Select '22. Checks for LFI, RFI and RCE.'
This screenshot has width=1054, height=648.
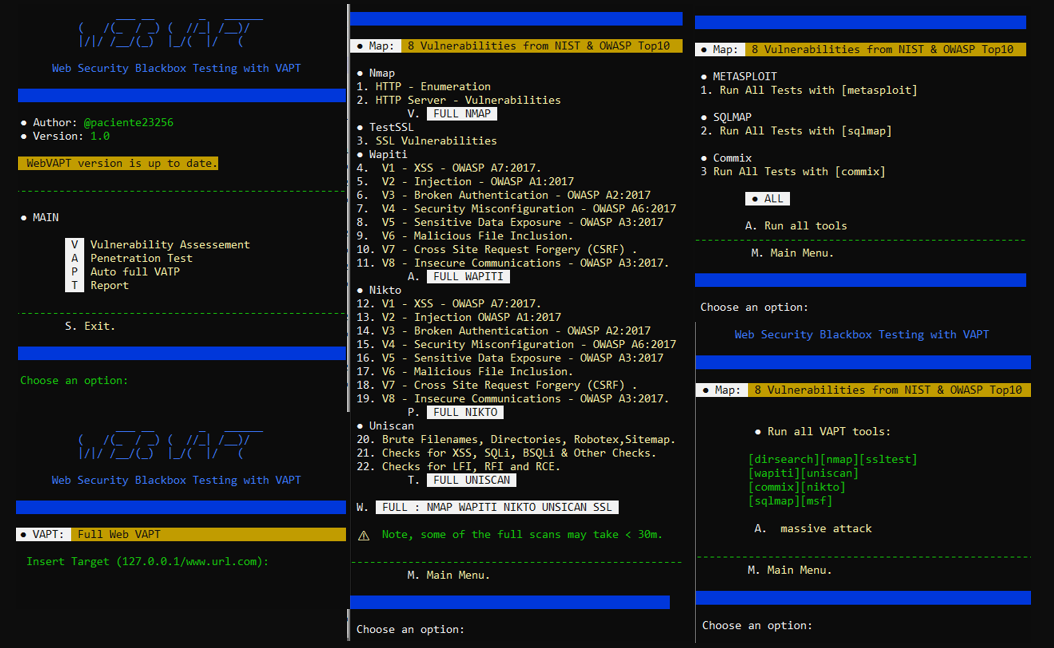(458, 467)
